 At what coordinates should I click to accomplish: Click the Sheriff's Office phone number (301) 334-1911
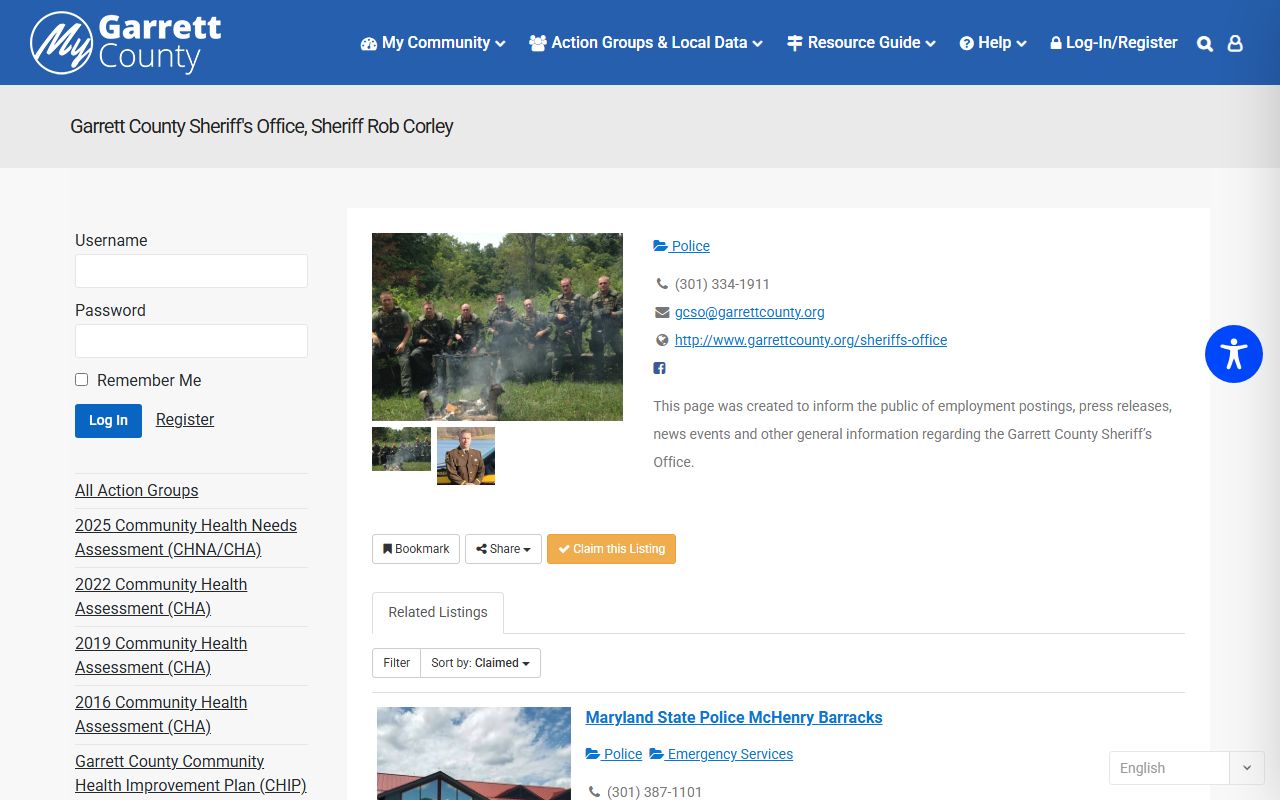click(x=722, y=284)
